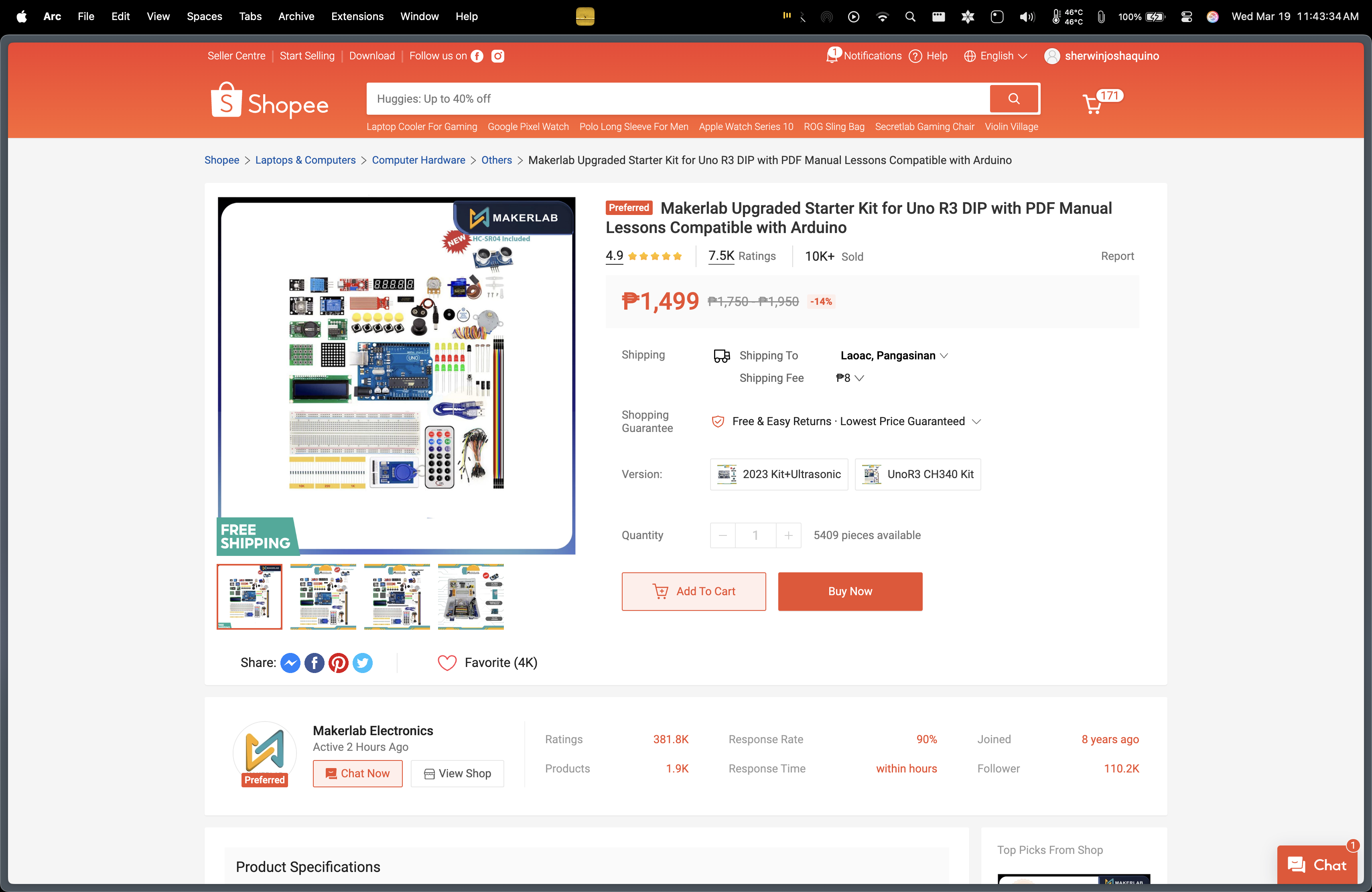
Task: Click the Siri icon in menu bar
Action: tap(1212, 17)
